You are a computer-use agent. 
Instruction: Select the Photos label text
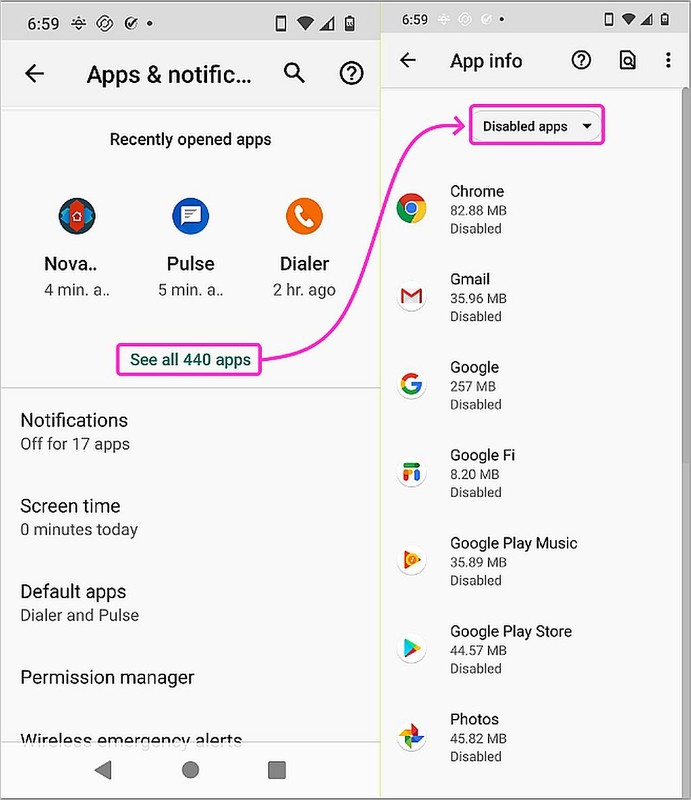point(474,719)
